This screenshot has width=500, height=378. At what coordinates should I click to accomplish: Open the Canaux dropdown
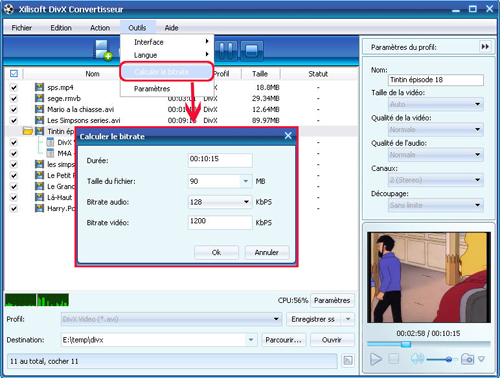tap(478, 180)
